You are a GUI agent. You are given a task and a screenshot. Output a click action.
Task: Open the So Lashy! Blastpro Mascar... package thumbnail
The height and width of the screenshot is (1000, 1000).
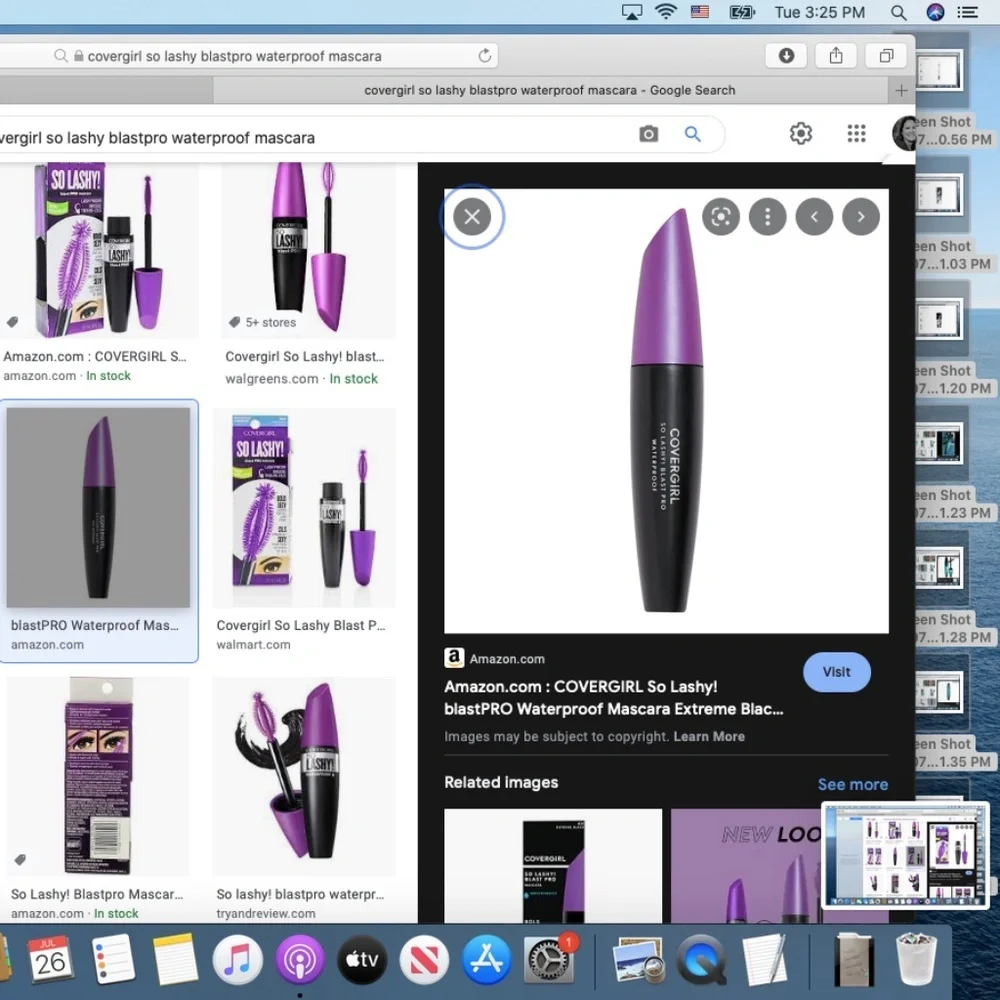tap(98, 776)
